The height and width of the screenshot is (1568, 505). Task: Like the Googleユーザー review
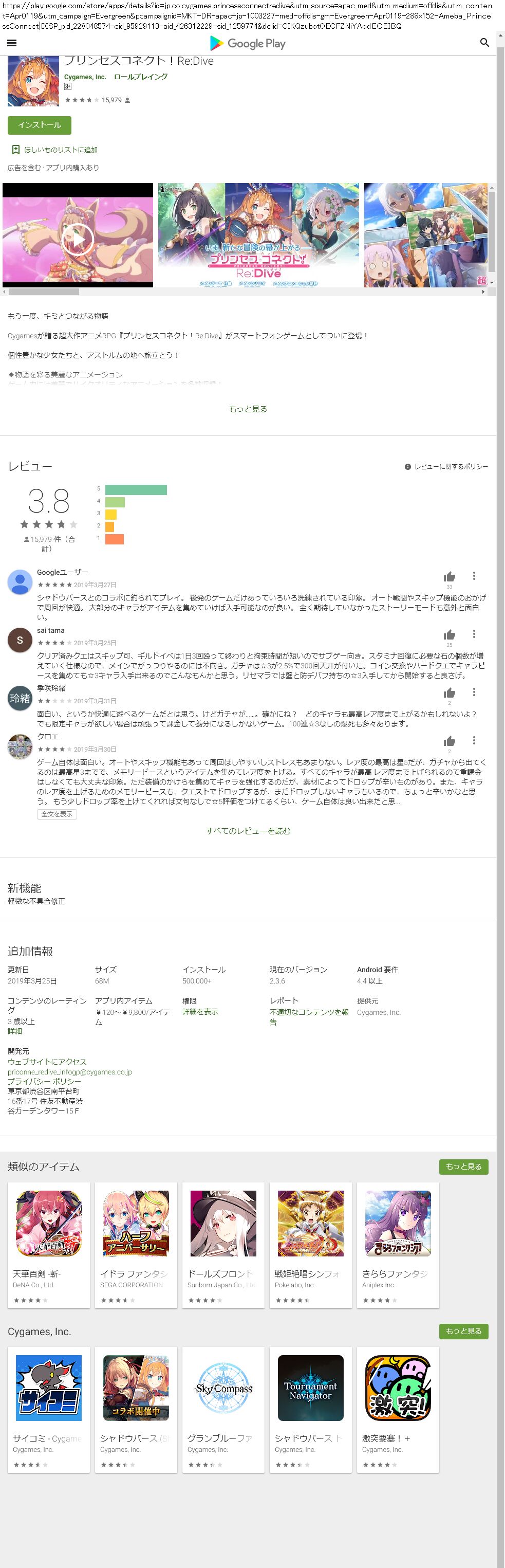450,577
